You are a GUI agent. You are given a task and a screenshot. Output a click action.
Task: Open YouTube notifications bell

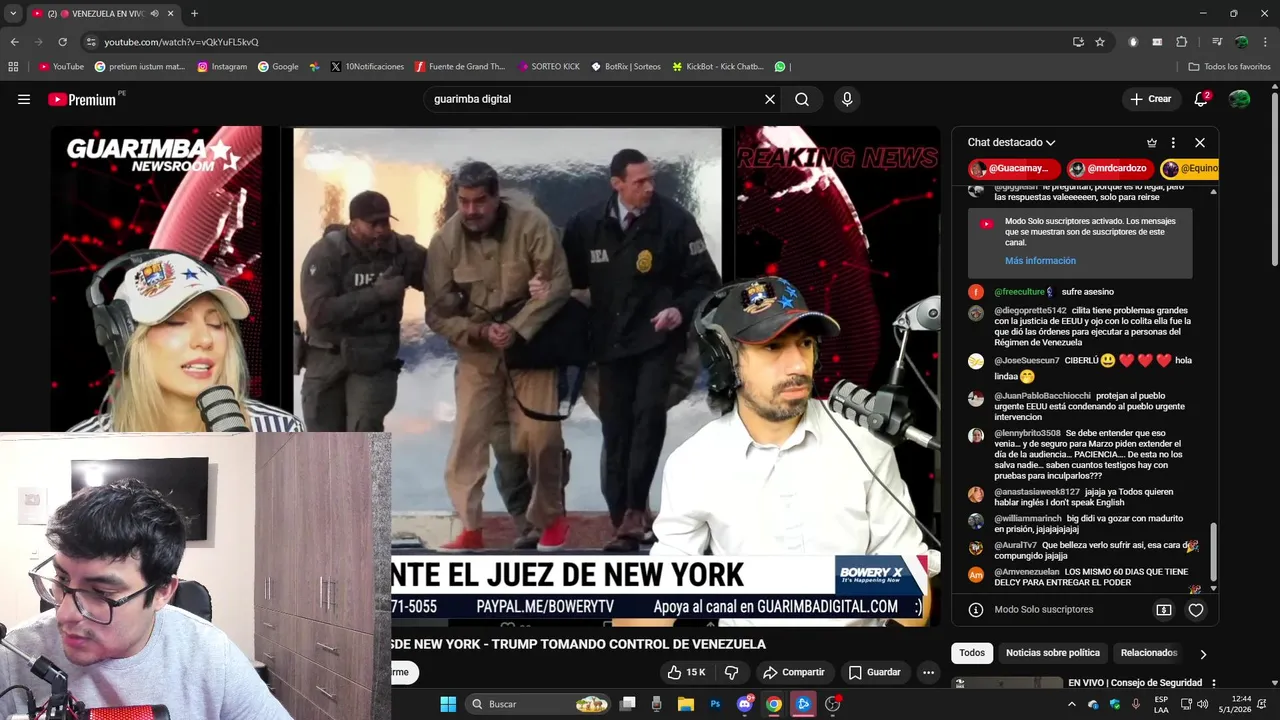click(1202, 99)
